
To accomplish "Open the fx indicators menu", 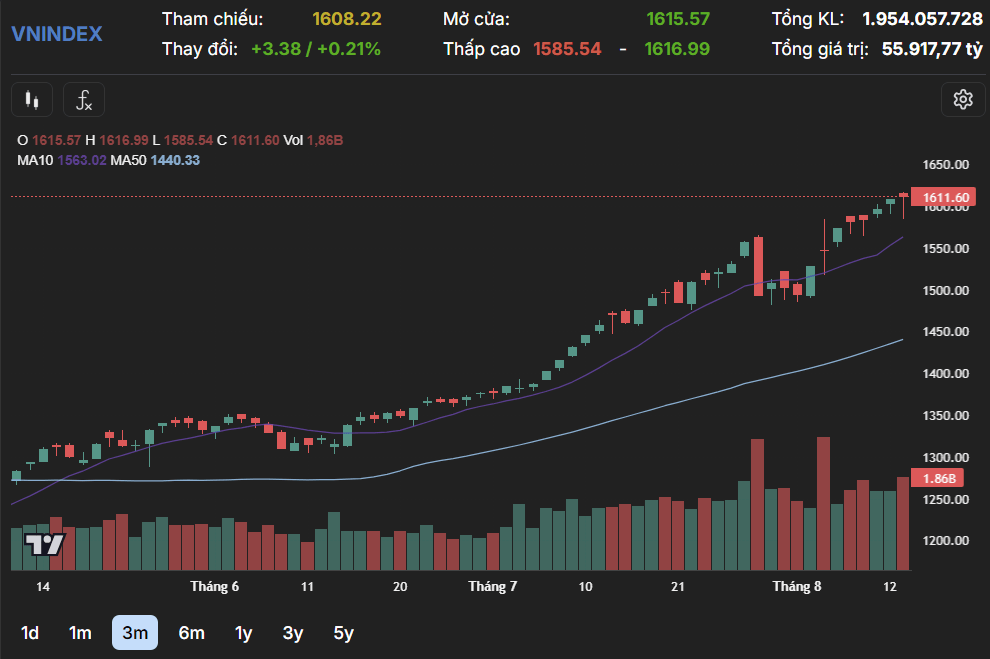I will (84, 100).
